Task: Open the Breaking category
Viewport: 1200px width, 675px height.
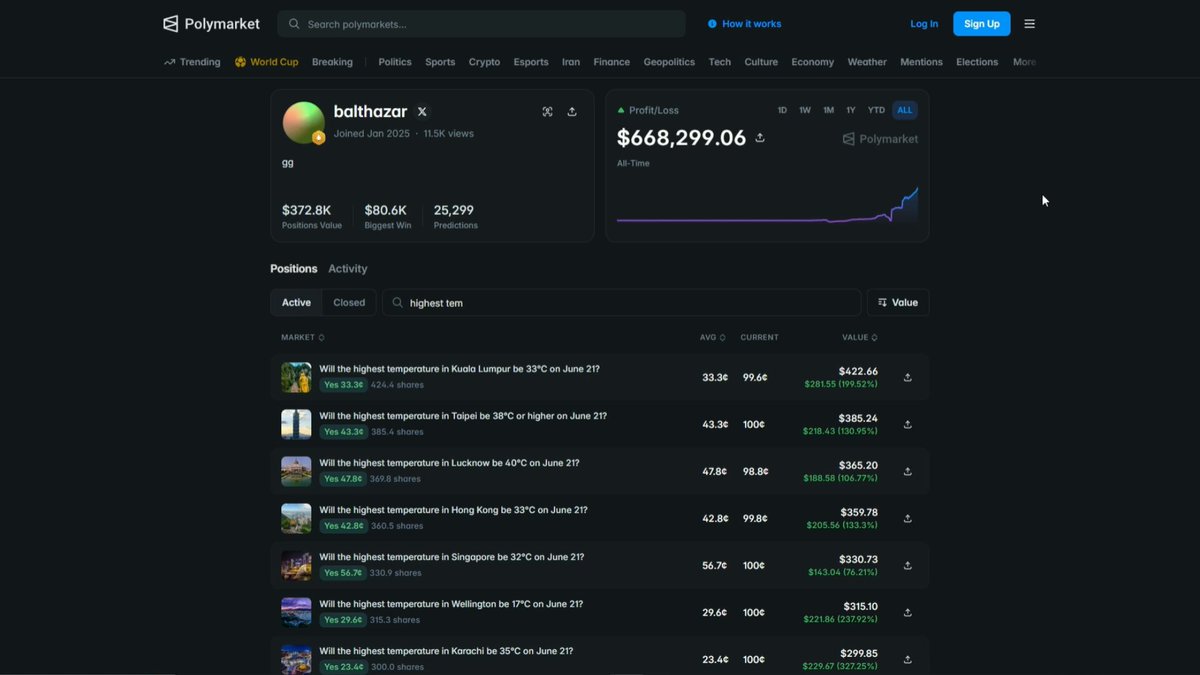Action: pyautogui.click(x=332, y=62)
